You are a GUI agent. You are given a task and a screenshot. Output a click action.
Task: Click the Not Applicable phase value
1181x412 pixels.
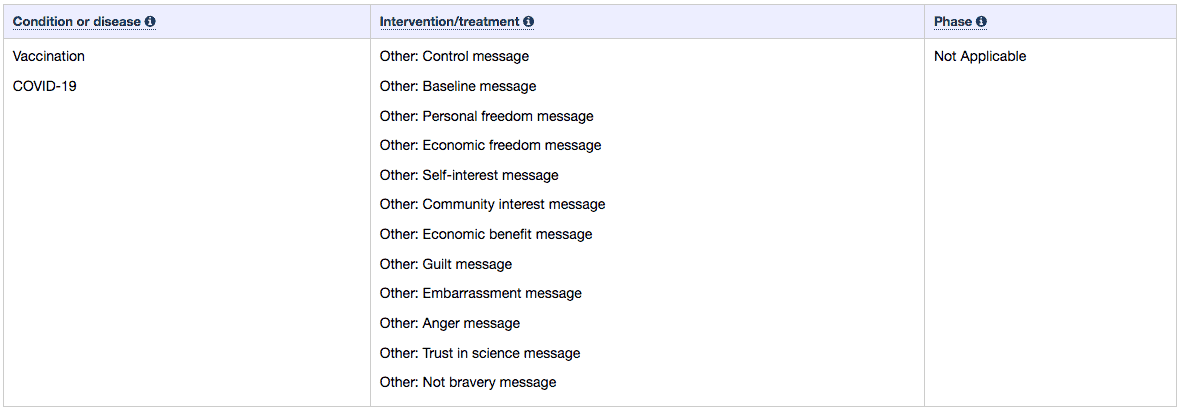point(980,56)
